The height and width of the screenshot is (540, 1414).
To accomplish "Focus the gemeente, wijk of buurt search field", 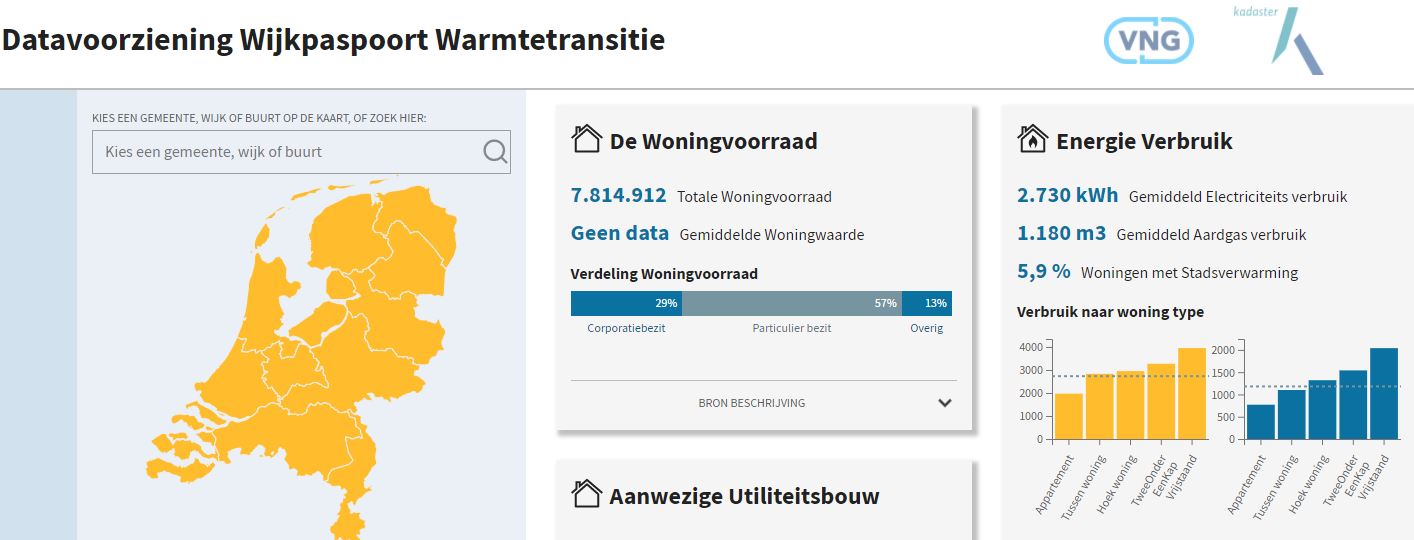I will tap(301, 152).
